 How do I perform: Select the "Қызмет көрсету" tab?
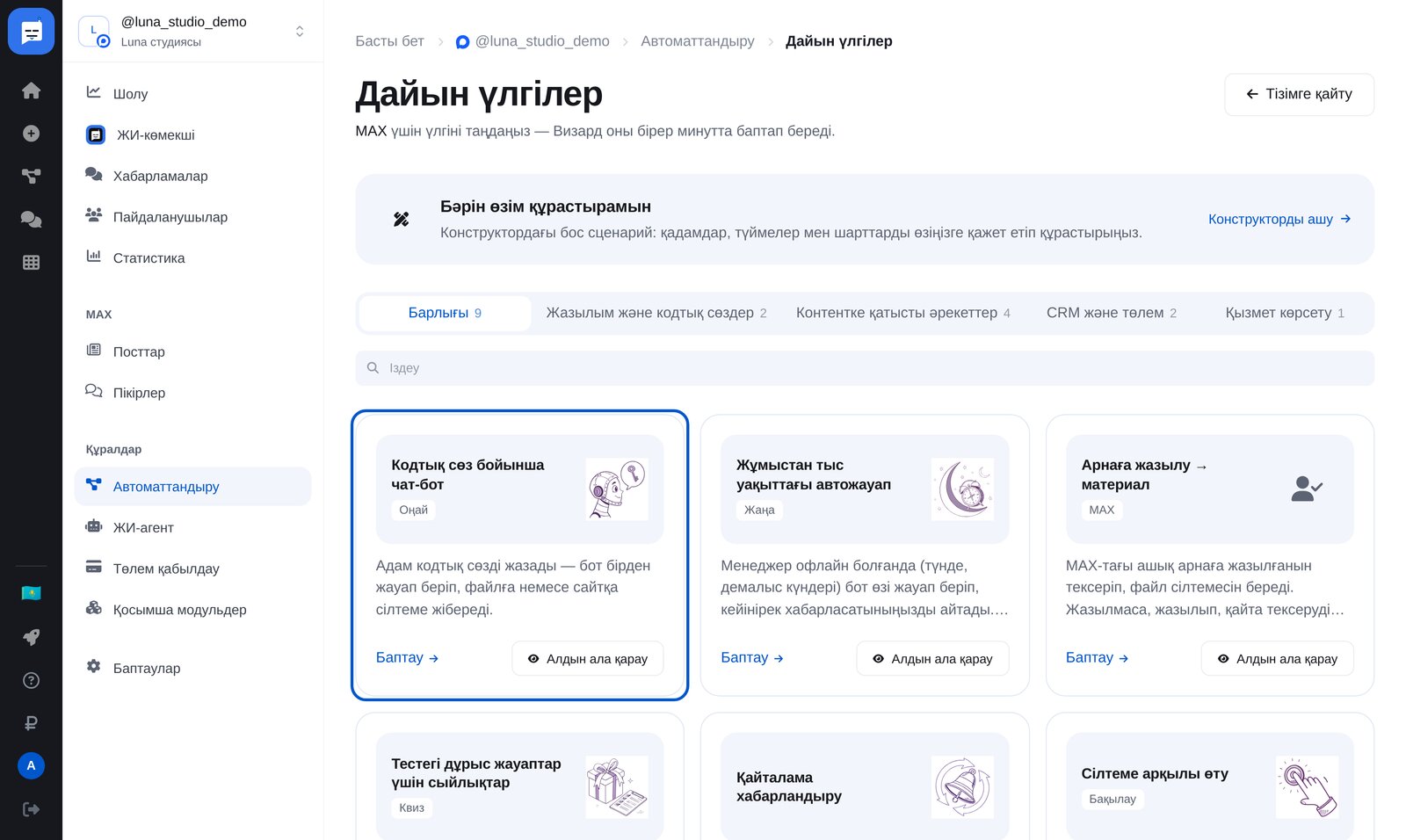(x=1285, y=313)
